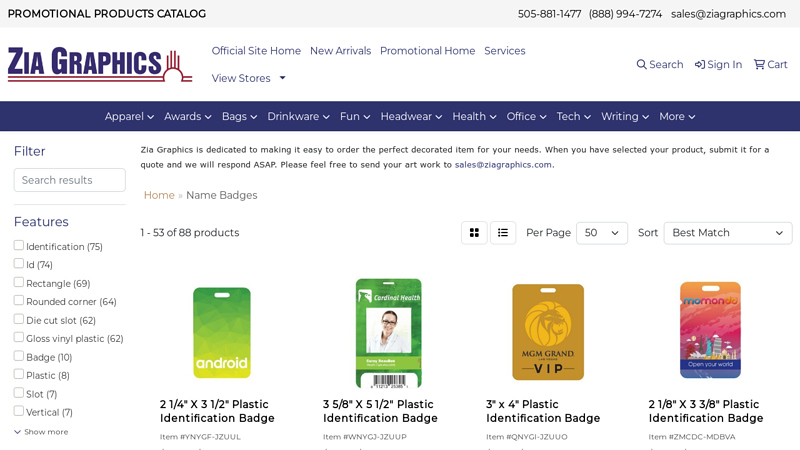Open the Sort Best Match dropdown
Screen dimensions: 800x450
pyautogui.click(x=727, y=233)
